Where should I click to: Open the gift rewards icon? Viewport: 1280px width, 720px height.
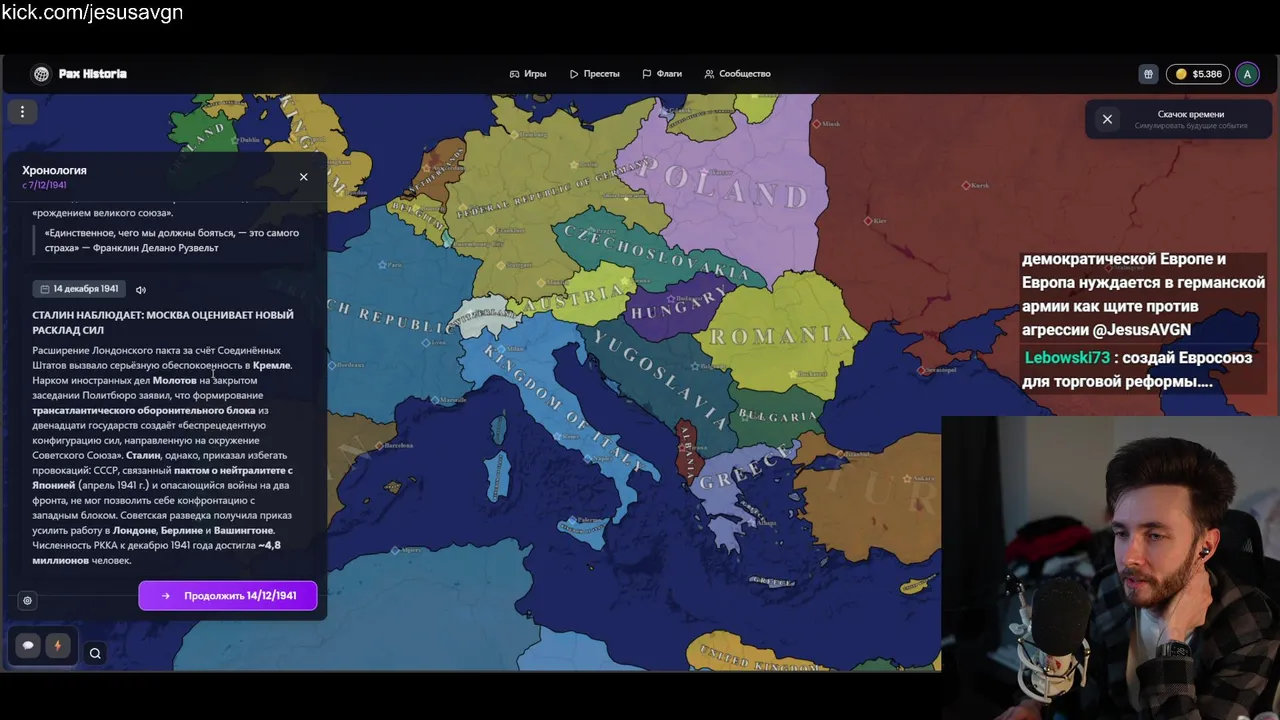[x=1148, y=74]
